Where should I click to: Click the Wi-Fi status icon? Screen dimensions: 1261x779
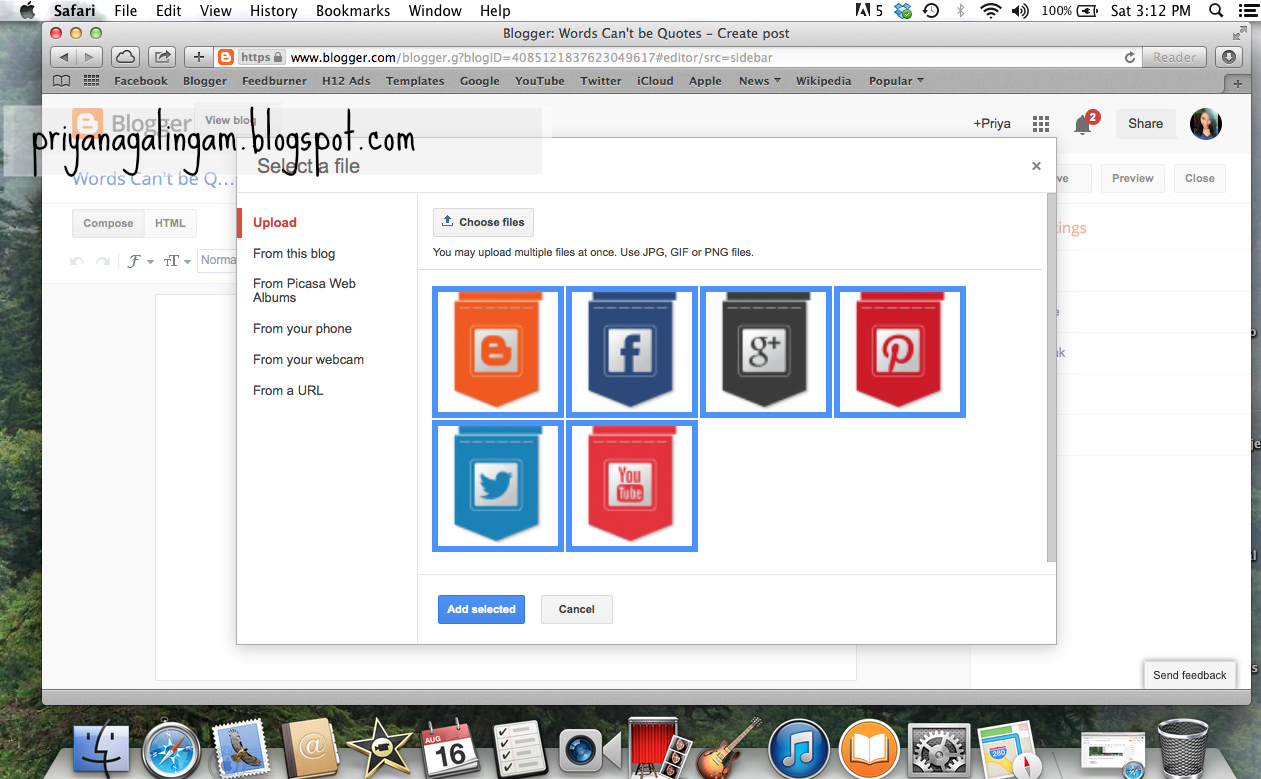tap(990, 10)
